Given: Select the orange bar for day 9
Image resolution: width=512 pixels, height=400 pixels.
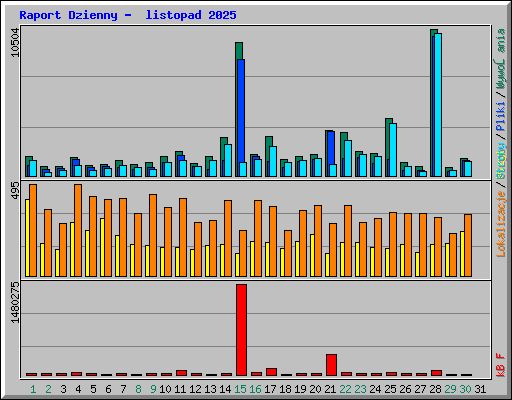Looking at the screenshot, I should [153, 235].
